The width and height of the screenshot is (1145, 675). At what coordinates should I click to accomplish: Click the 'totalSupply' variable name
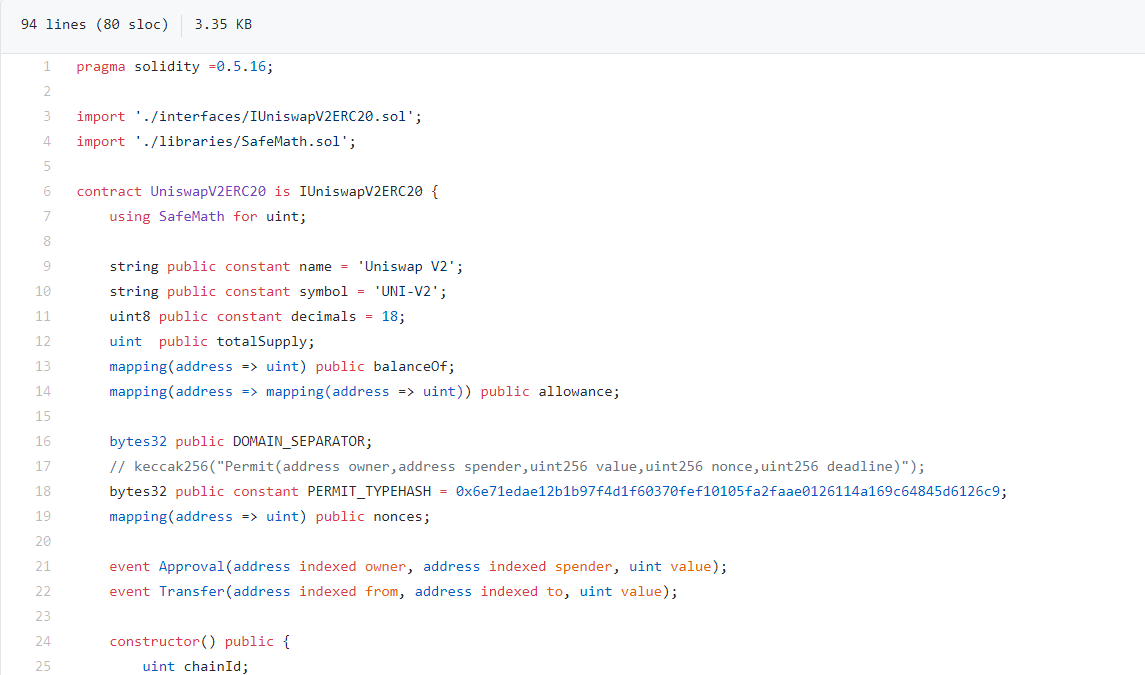click(x=261, y=341)
